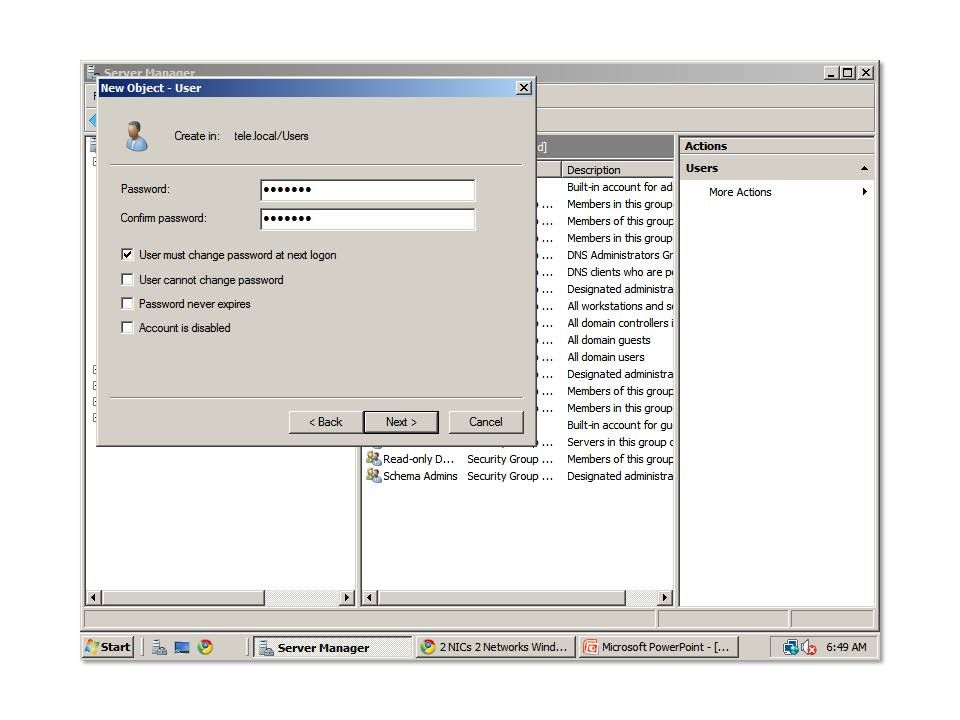Open Chrome from the quick launch bar
The image size is (960, 720).
pos(205,647)
